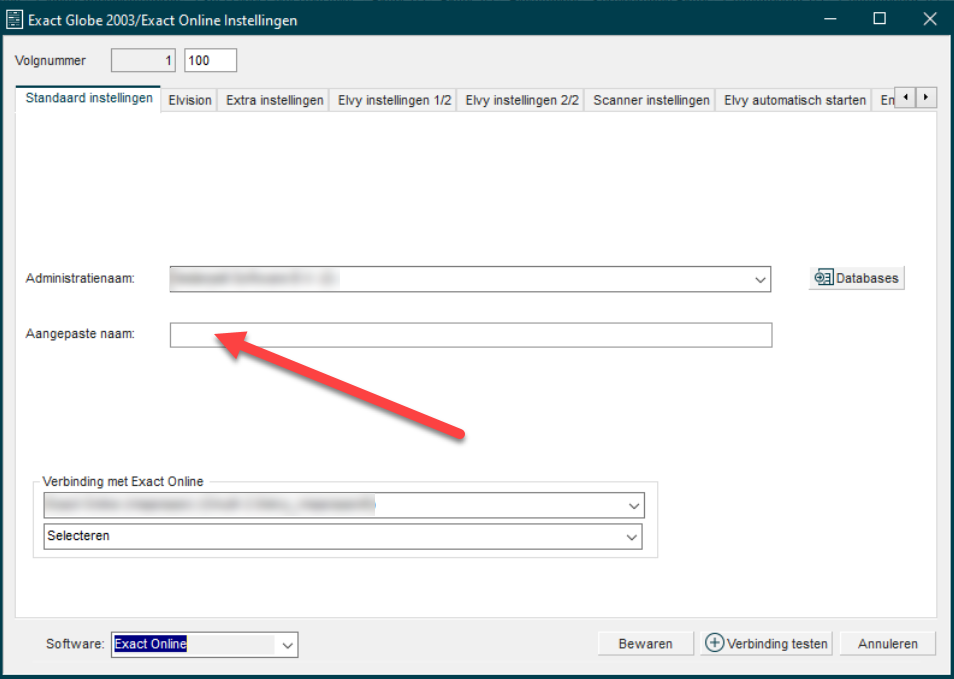The image size is (954, 679).
Task: Click the Verbinding testen plus icon
Action: point(714,643)
